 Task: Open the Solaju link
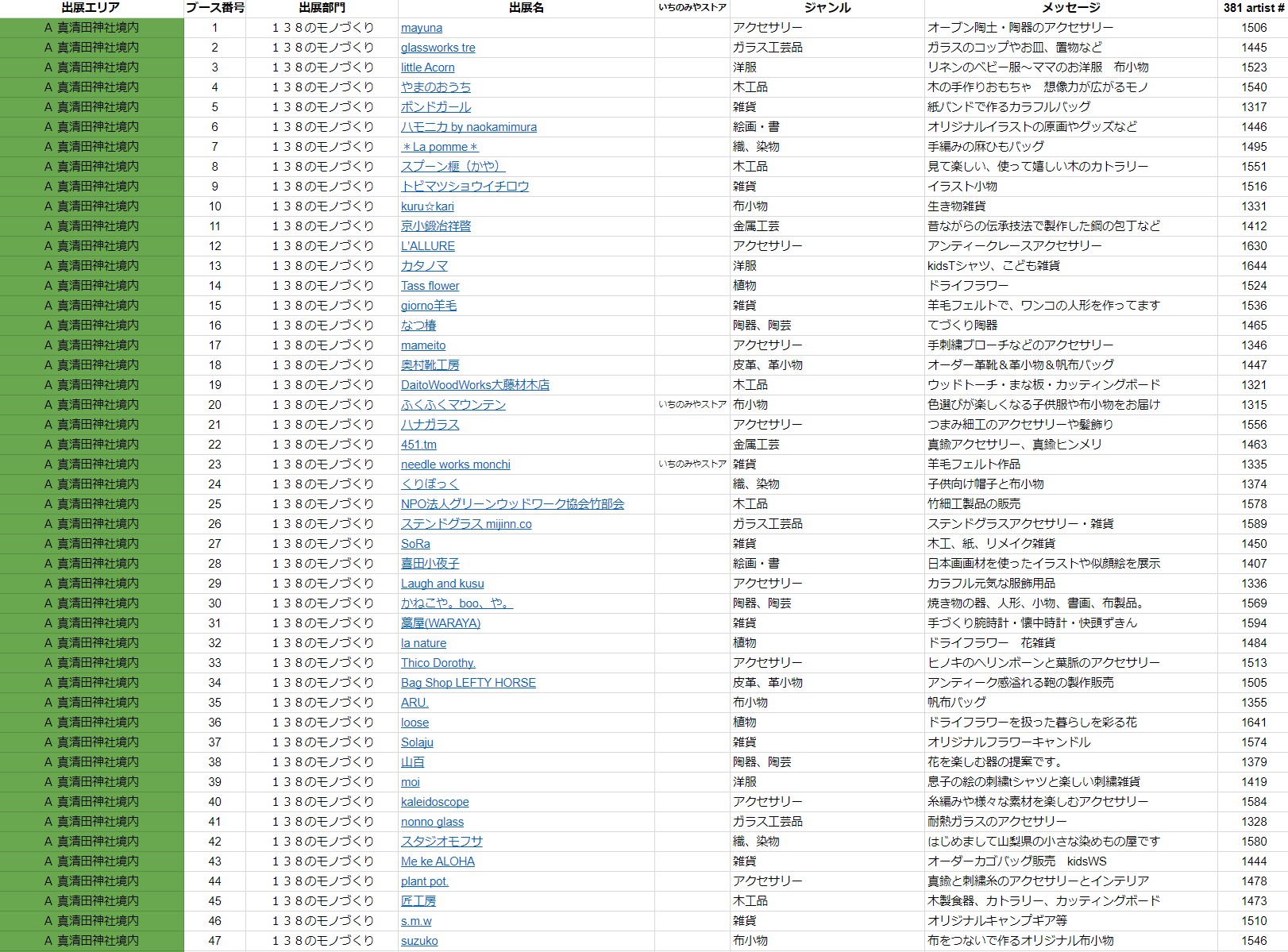[417, 742]
